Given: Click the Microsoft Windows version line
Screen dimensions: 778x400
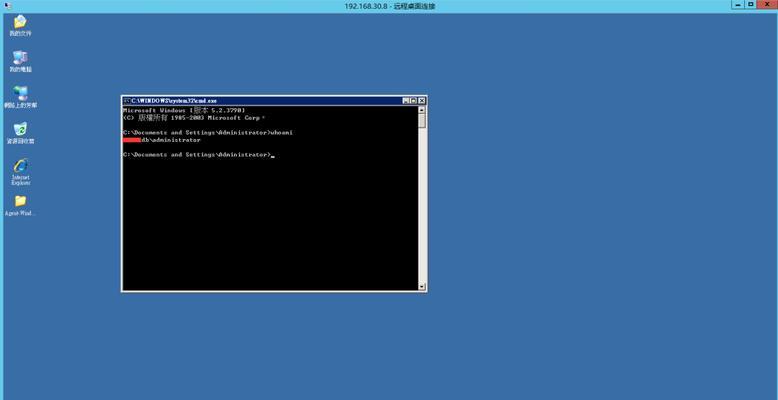Looking at the screenshot, I should (x=184, y=110).
